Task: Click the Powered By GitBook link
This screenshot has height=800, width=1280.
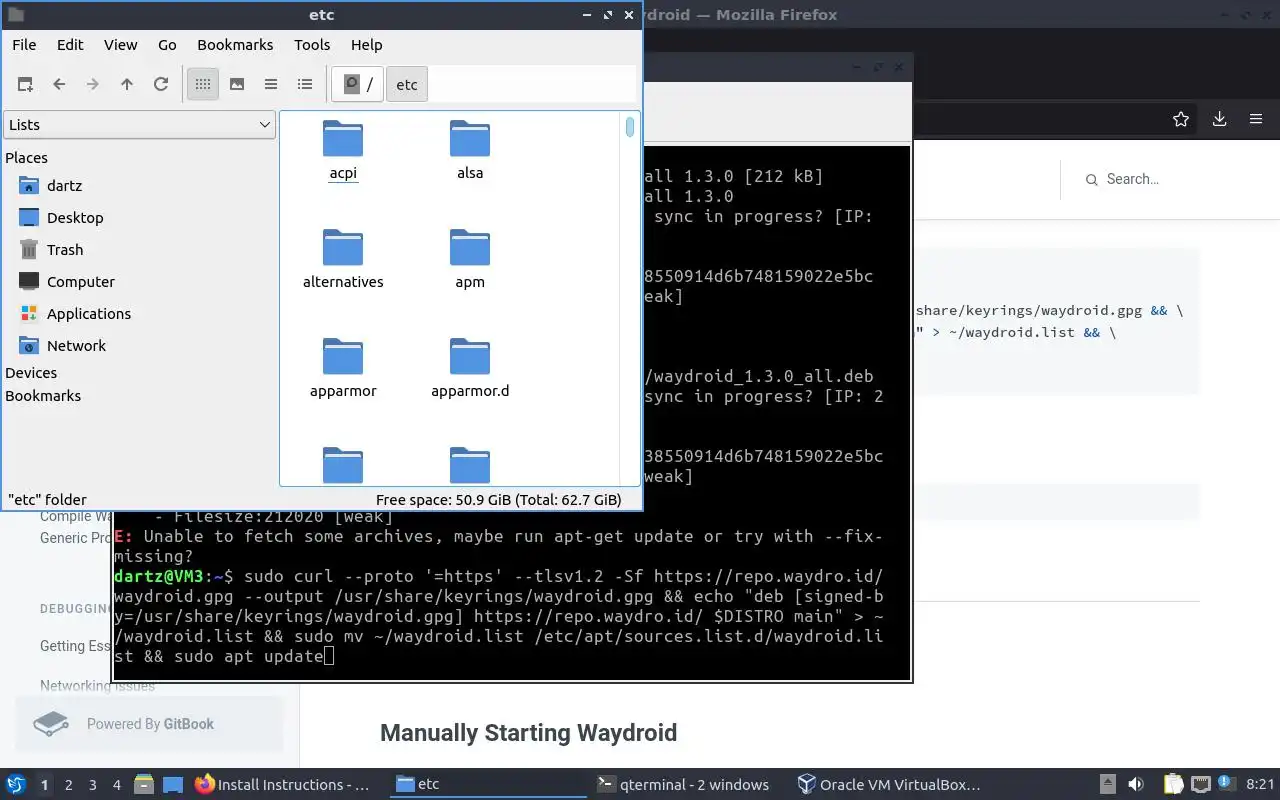Action: pos(150,724)
